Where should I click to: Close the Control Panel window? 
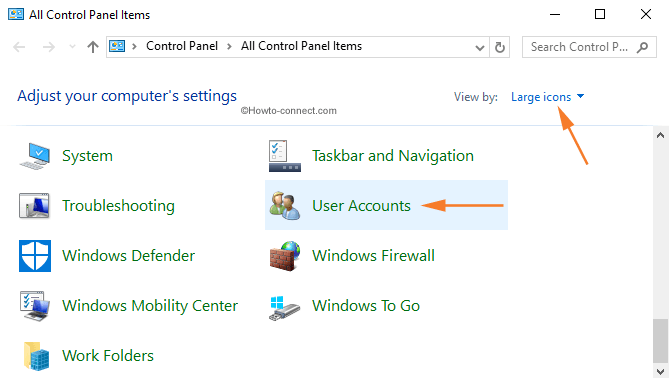point(646,14)
